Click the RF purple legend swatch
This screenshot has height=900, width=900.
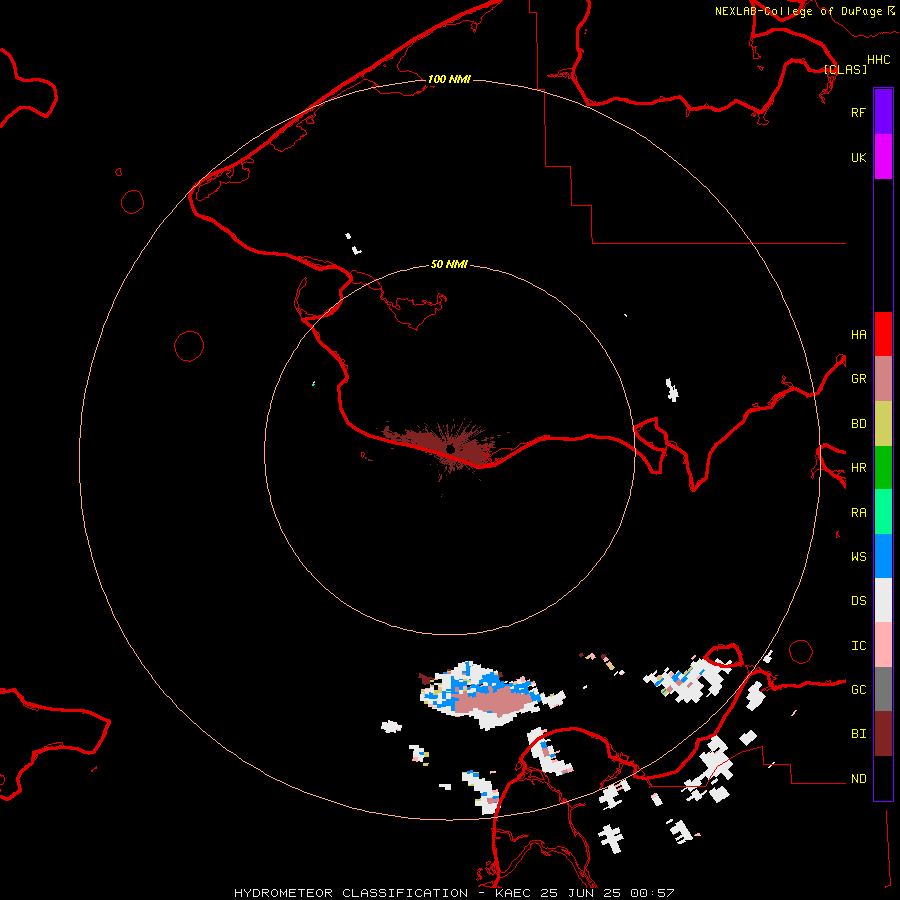click(x=883, y=112)
